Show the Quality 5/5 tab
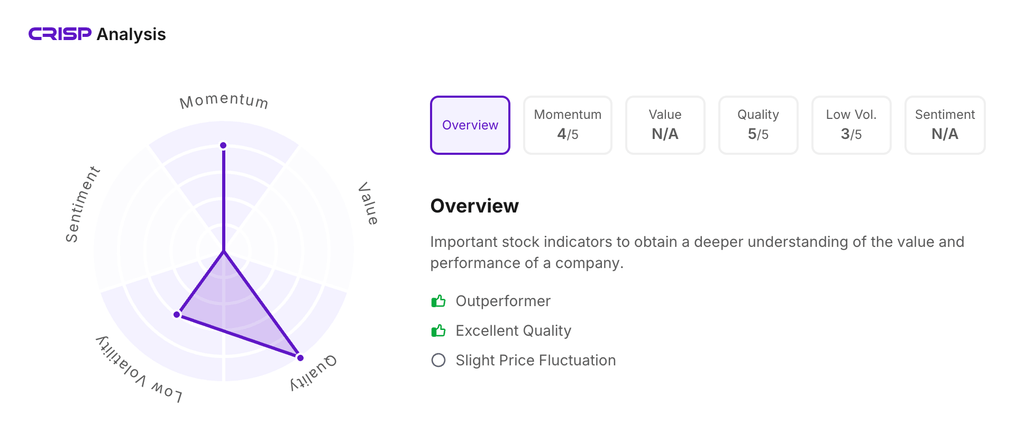 [x=758, y=125]
